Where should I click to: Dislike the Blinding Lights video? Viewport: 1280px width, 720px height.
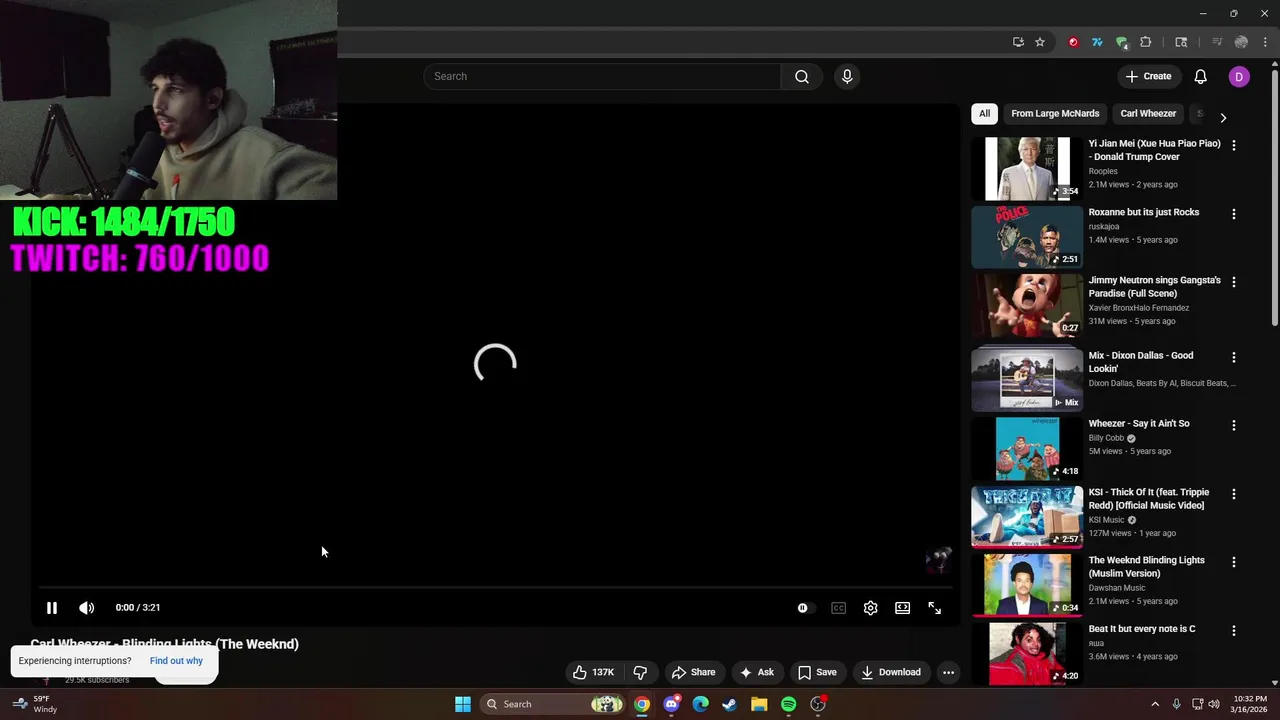pyautogui.click(x=641, y=672)
